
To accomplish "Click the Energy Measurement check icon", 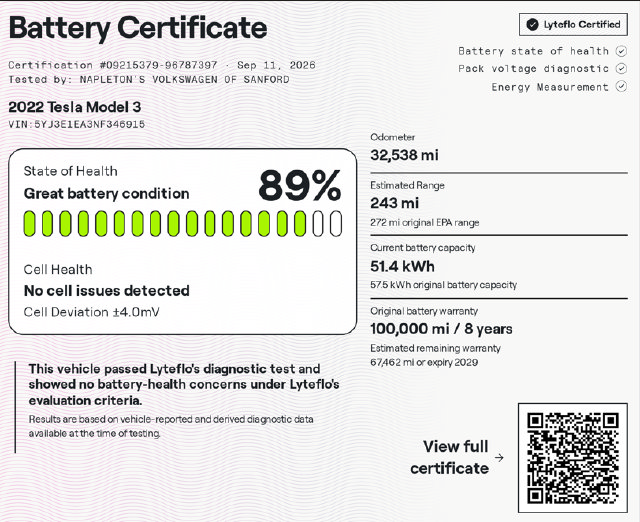I will (621, 87).
